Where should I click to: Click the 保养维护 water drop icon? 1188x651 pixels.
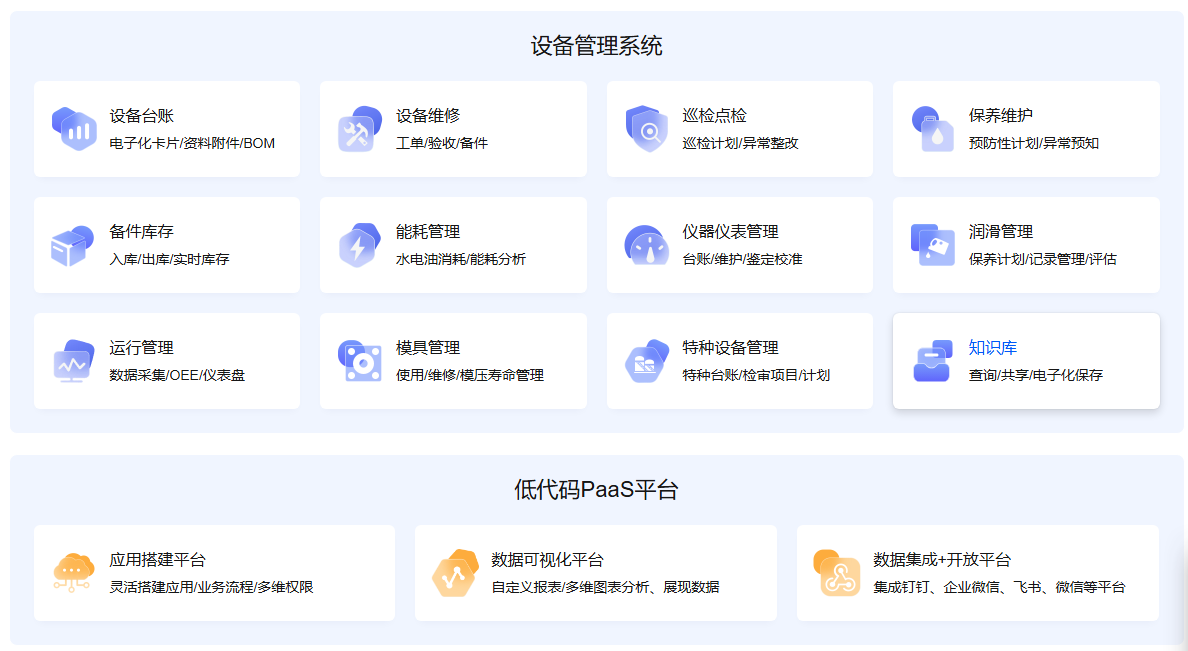pos(933,129)
